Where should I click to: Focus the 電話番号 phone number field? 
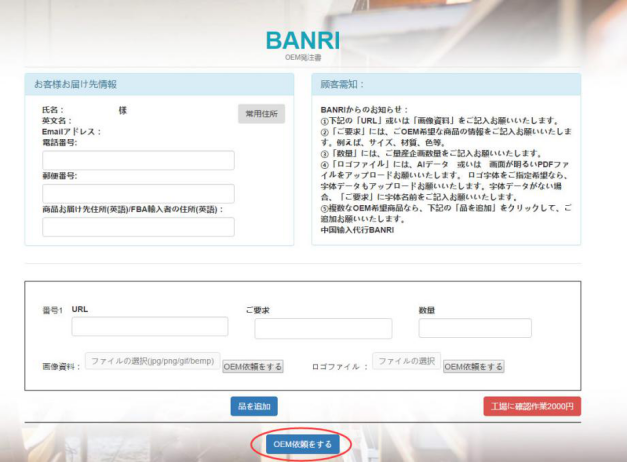[138, 161]
